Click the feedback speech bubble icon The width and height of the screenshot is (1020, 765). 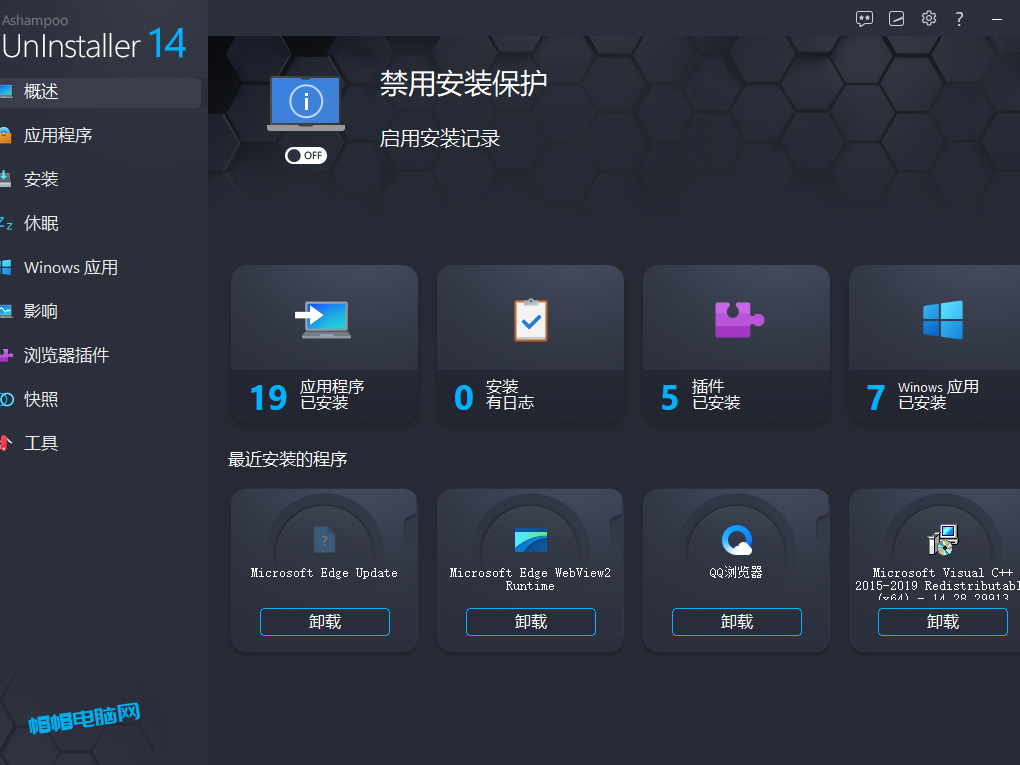coord(863,18)
